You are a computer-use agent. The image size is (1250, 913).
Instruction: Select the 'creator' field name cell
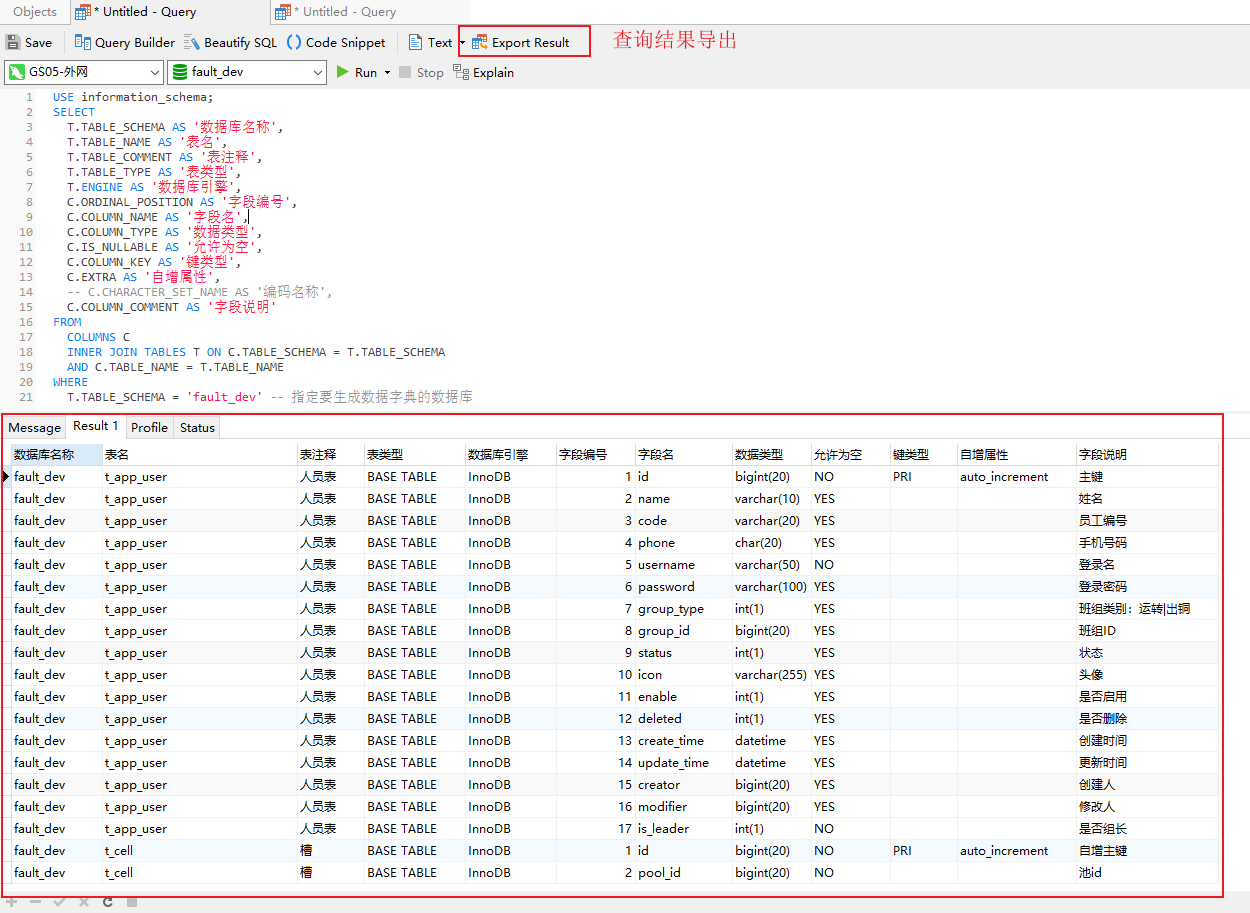pos(683,784)
